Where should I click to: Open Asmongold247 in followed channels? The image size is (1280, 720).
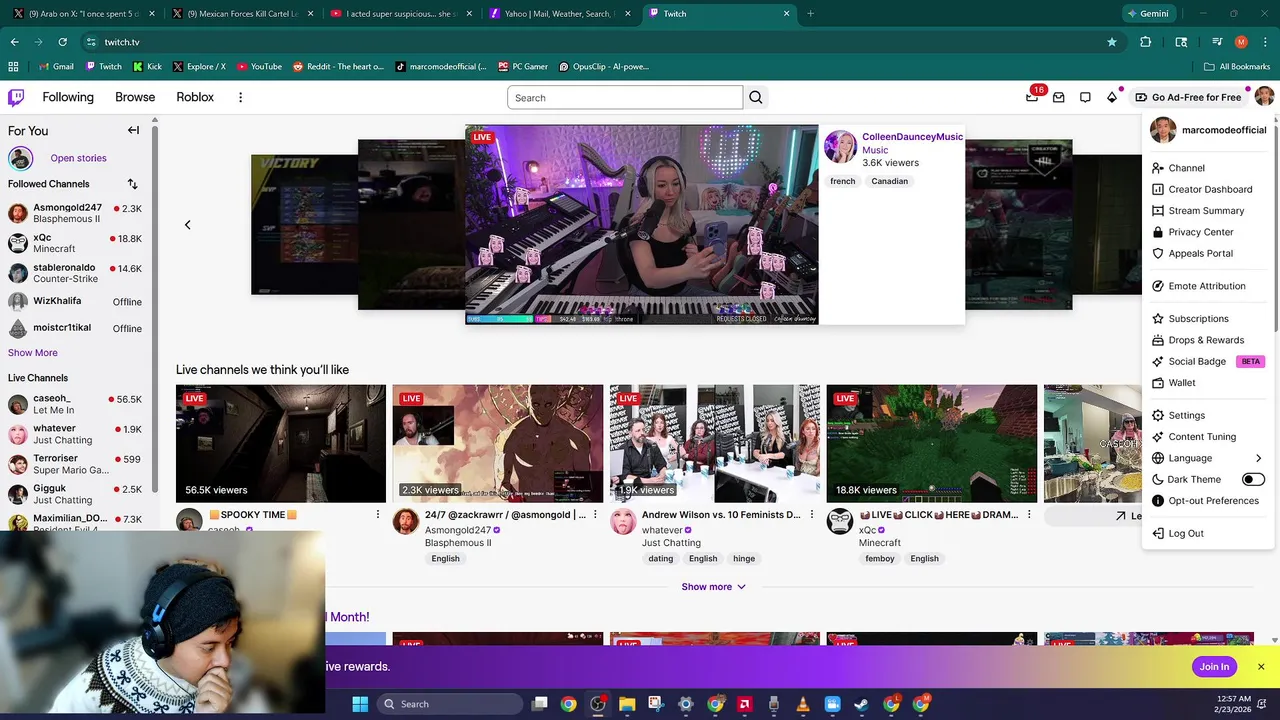75,213
